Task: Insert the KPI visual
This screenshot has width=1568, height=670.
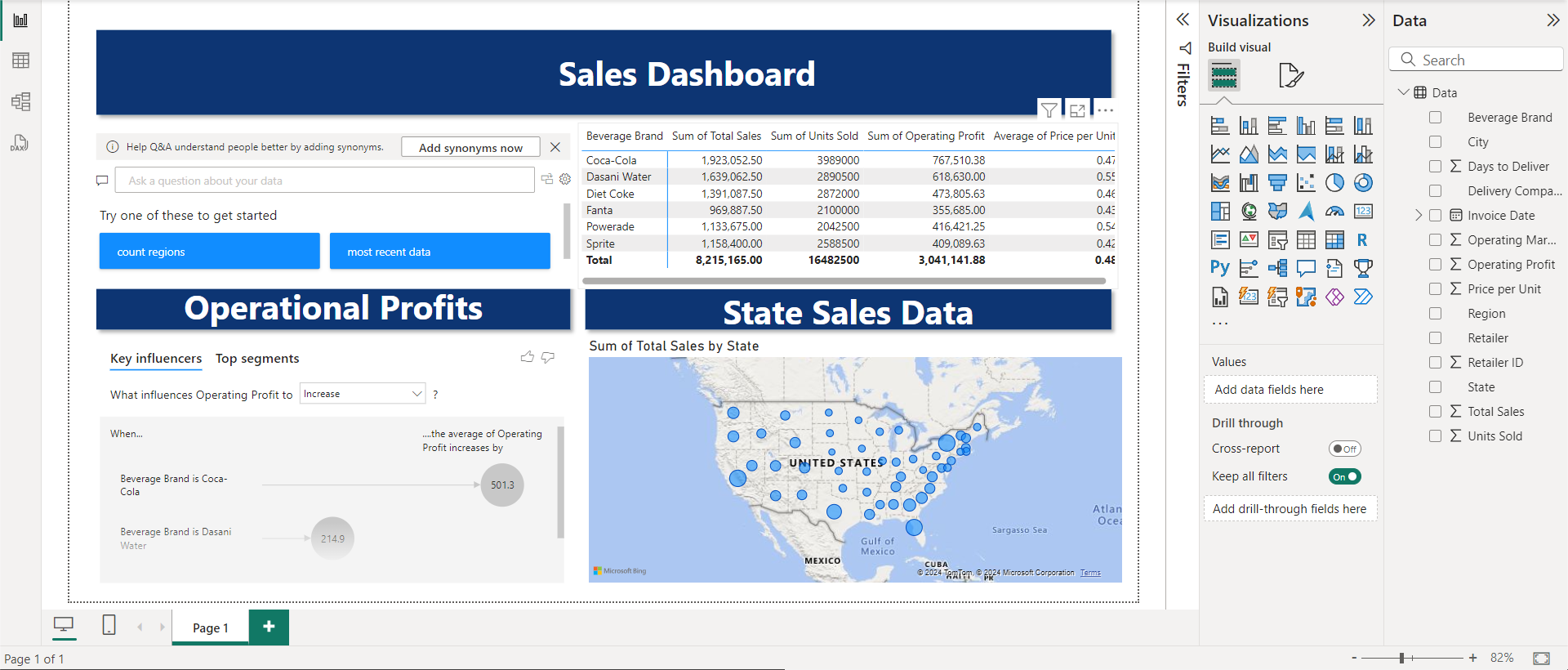Action: [1249, 240]
